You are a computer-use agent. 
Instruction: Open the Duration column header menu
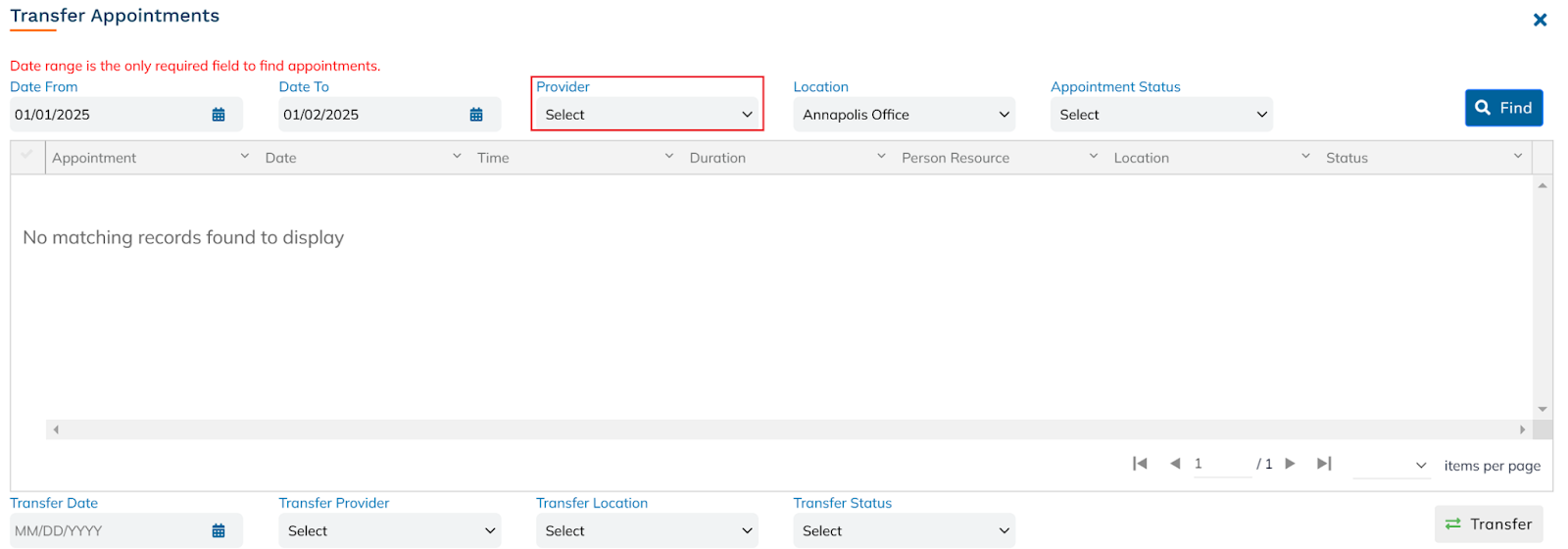881,157
